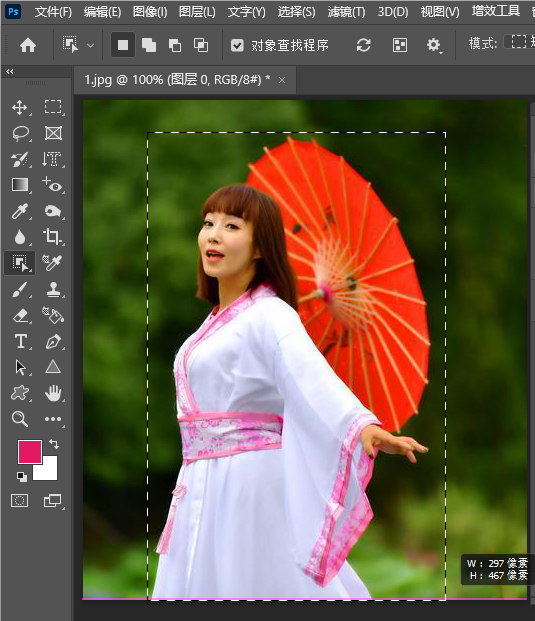
Task: Show all objects overlay
Action: coord(400,45)
